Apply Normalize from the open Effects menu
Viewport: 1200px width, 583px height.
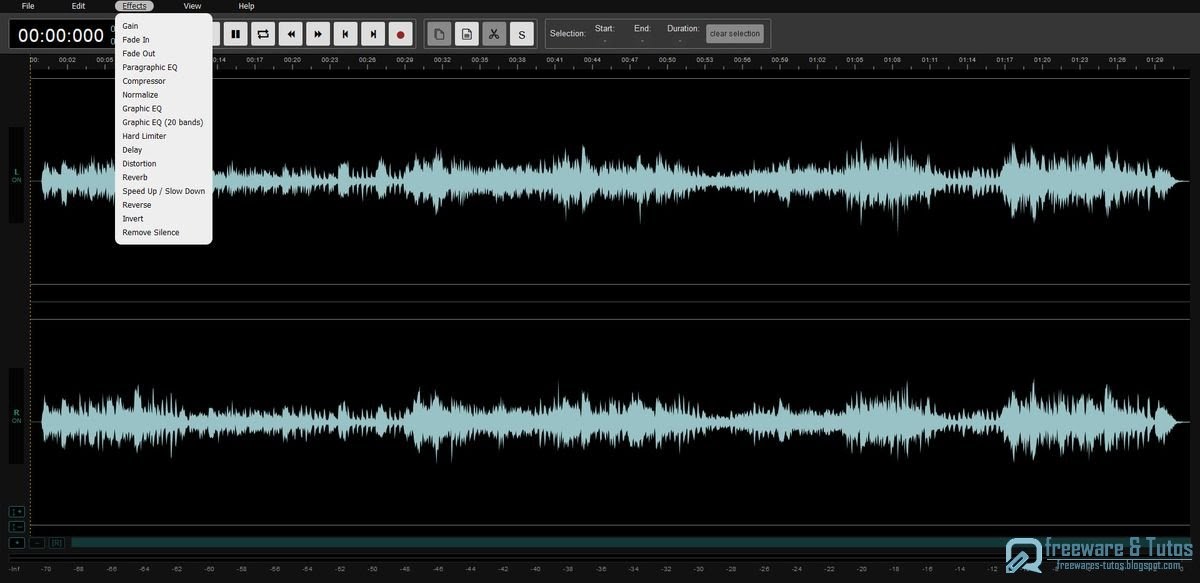coord(139,94)
